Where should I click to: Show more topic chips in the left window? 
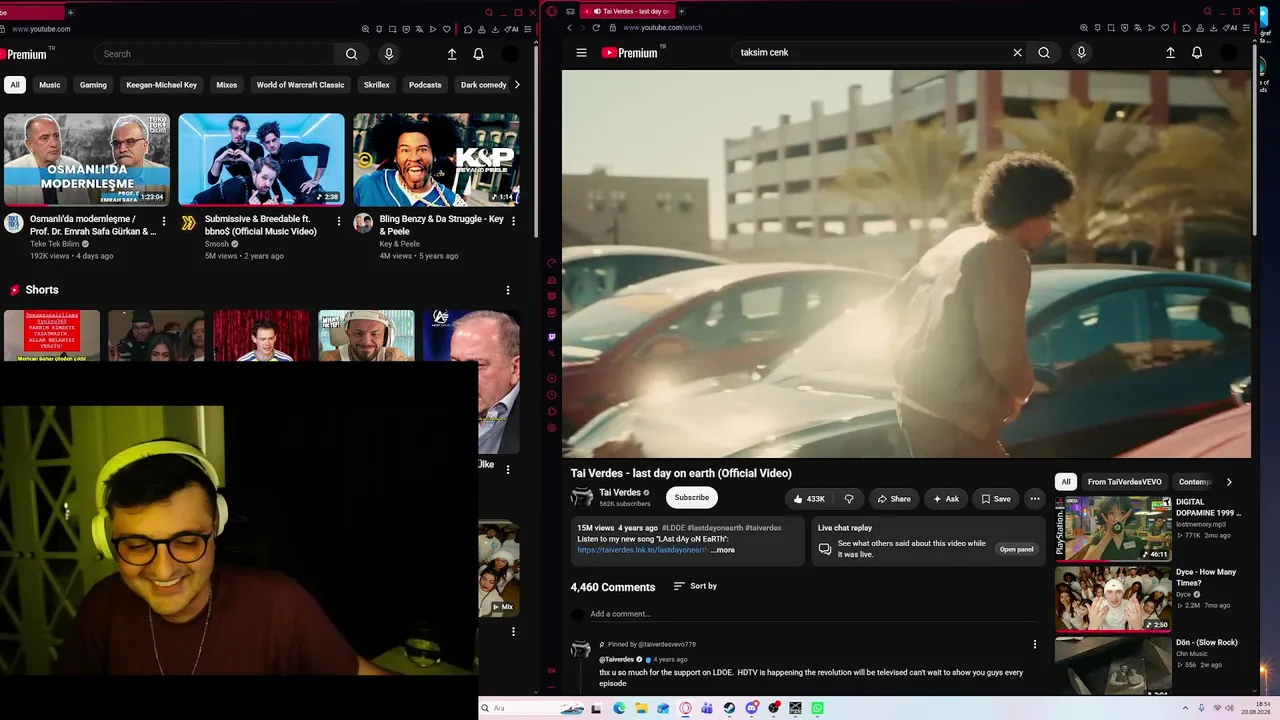tap(516, 85)
